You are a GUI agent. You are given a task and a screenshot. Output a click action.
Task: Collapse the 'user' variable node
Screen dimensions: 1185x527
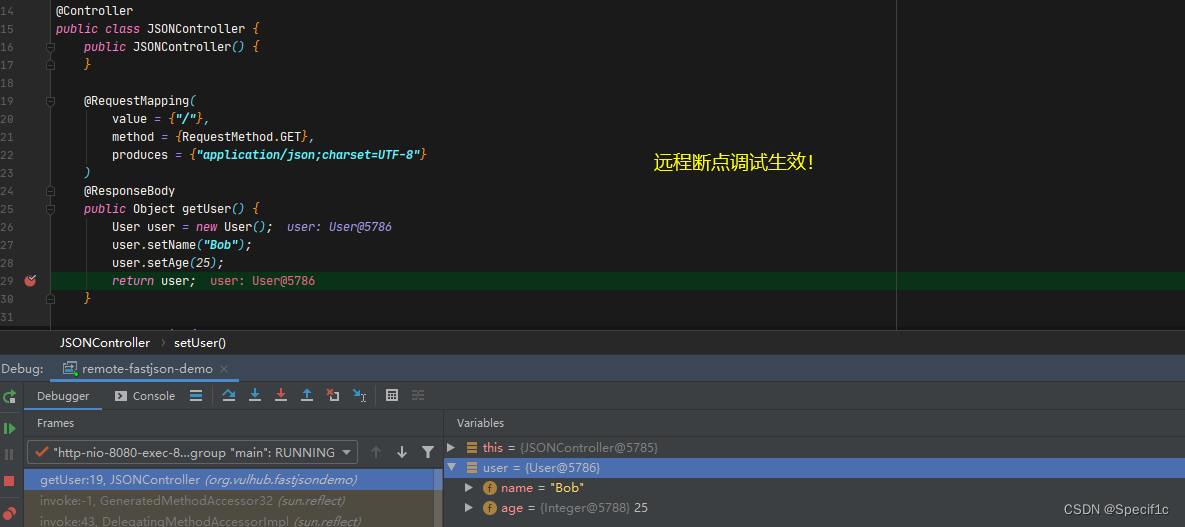coord(452,468)
